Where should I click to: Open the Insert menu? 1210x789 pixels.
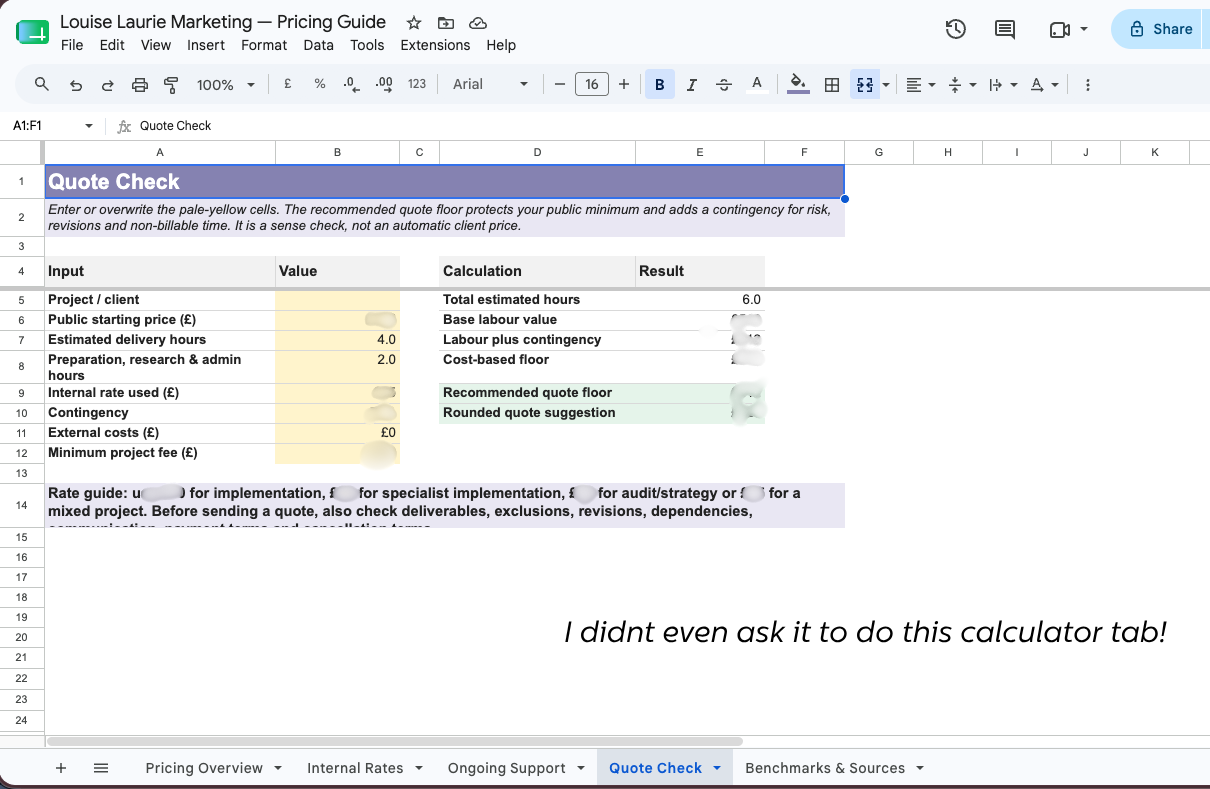[x=206, y=45]
